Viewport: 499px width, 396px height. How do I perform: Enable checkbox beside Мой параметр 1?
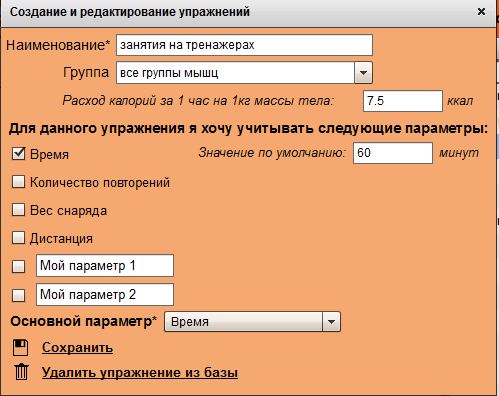pos(18,266)
